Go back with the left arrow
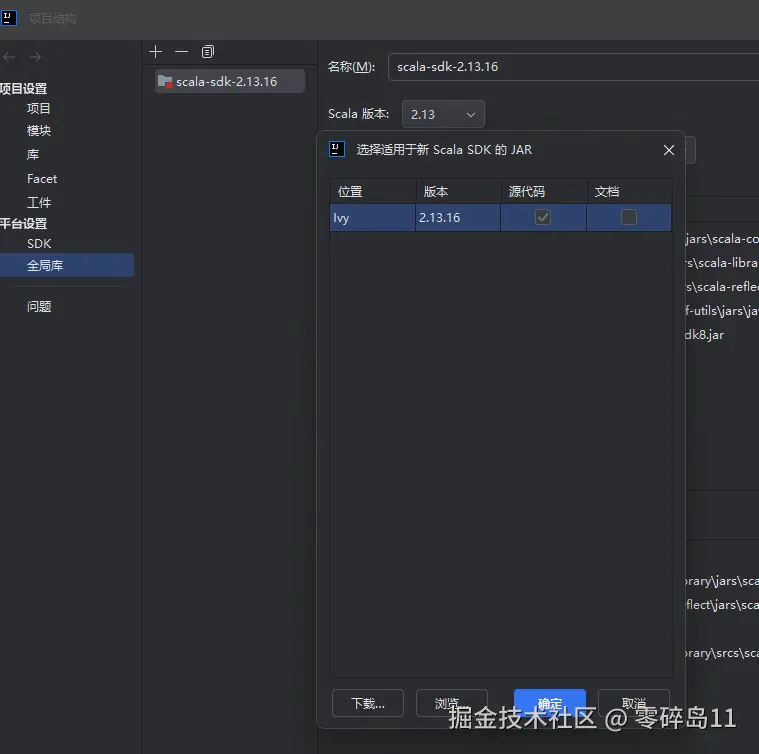 tap(9, 57)
